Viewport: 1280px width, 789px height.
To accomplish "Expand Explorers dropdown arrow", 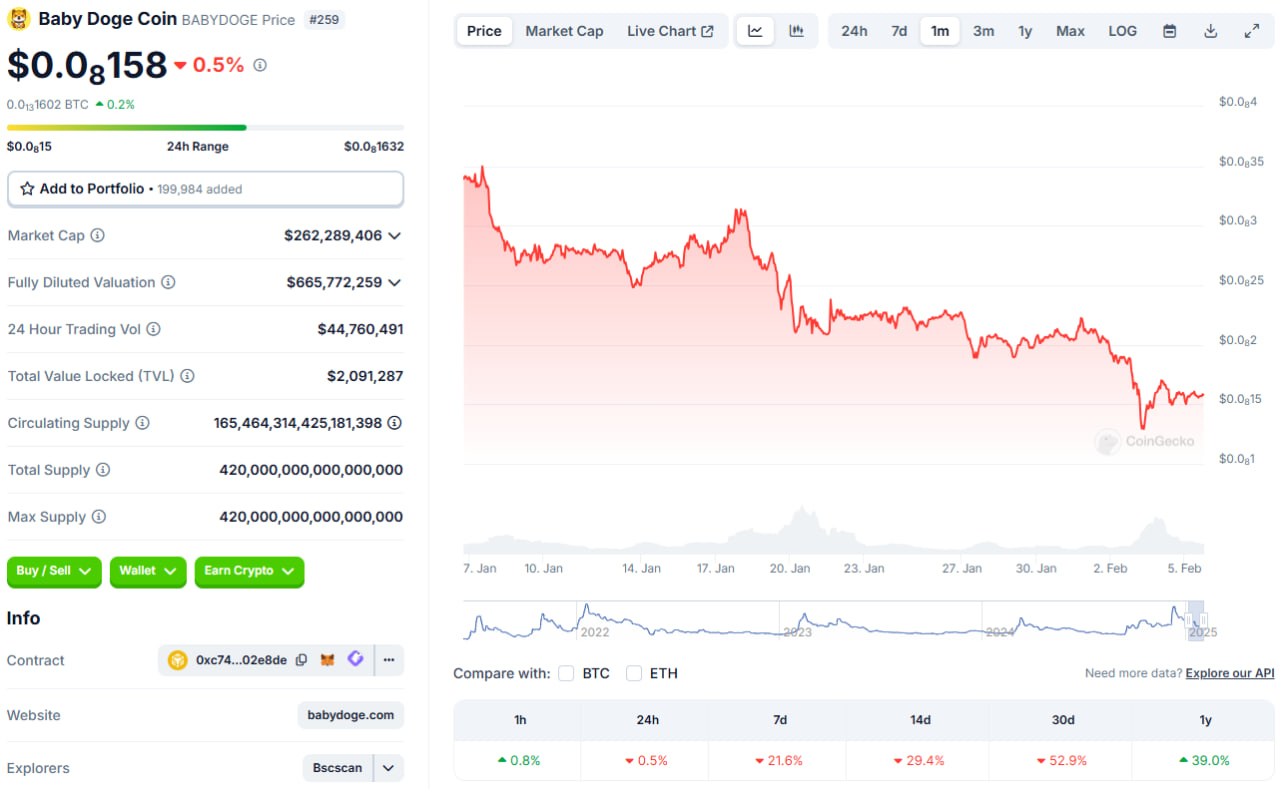I will [389, 768].
